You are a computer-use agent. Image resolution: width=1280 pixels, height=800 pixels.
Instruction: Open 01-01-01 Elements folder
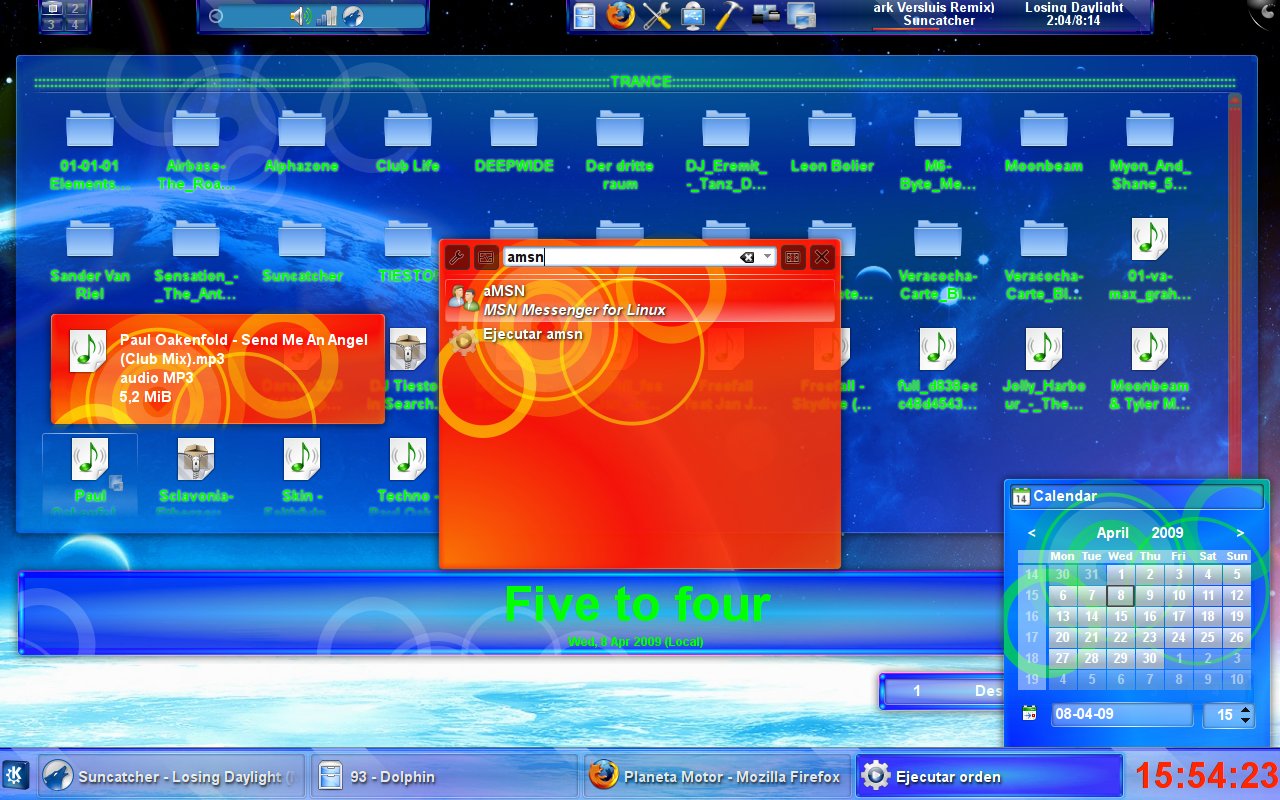pyautogui.click(x=90, y=150)
